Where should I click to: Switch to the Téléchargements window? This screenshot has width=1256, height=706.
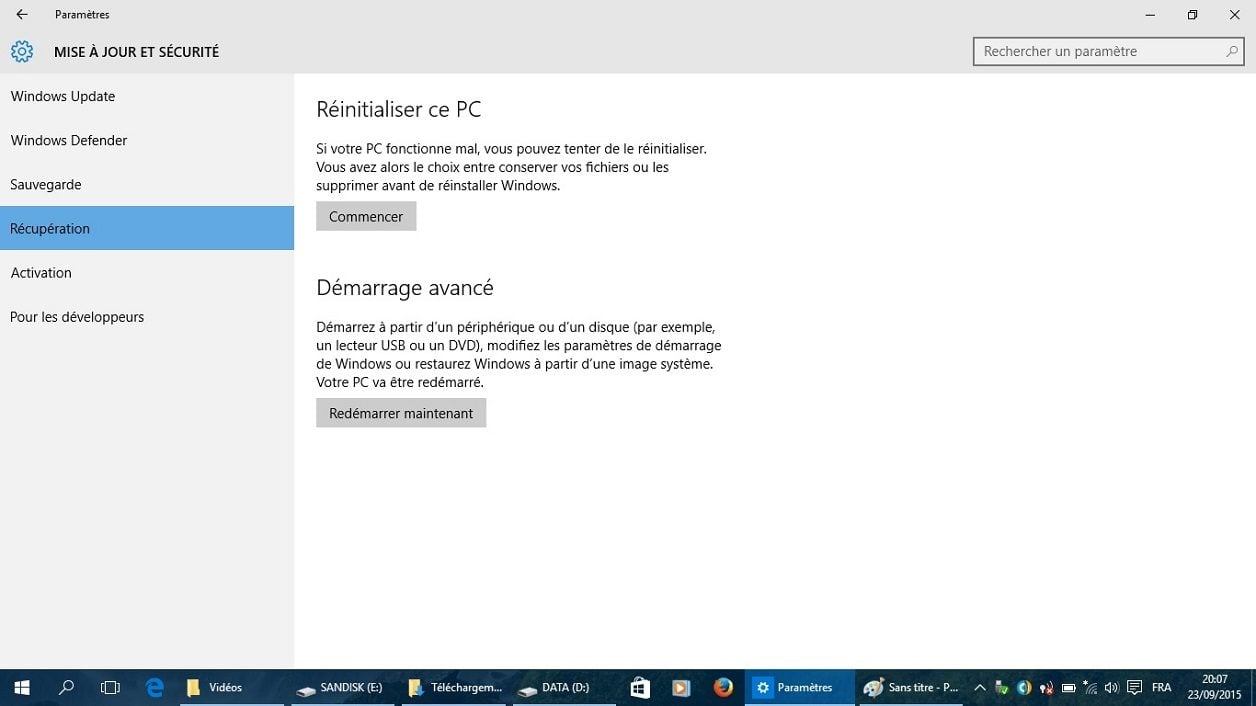pyautogui.click(x=455, y=687)
